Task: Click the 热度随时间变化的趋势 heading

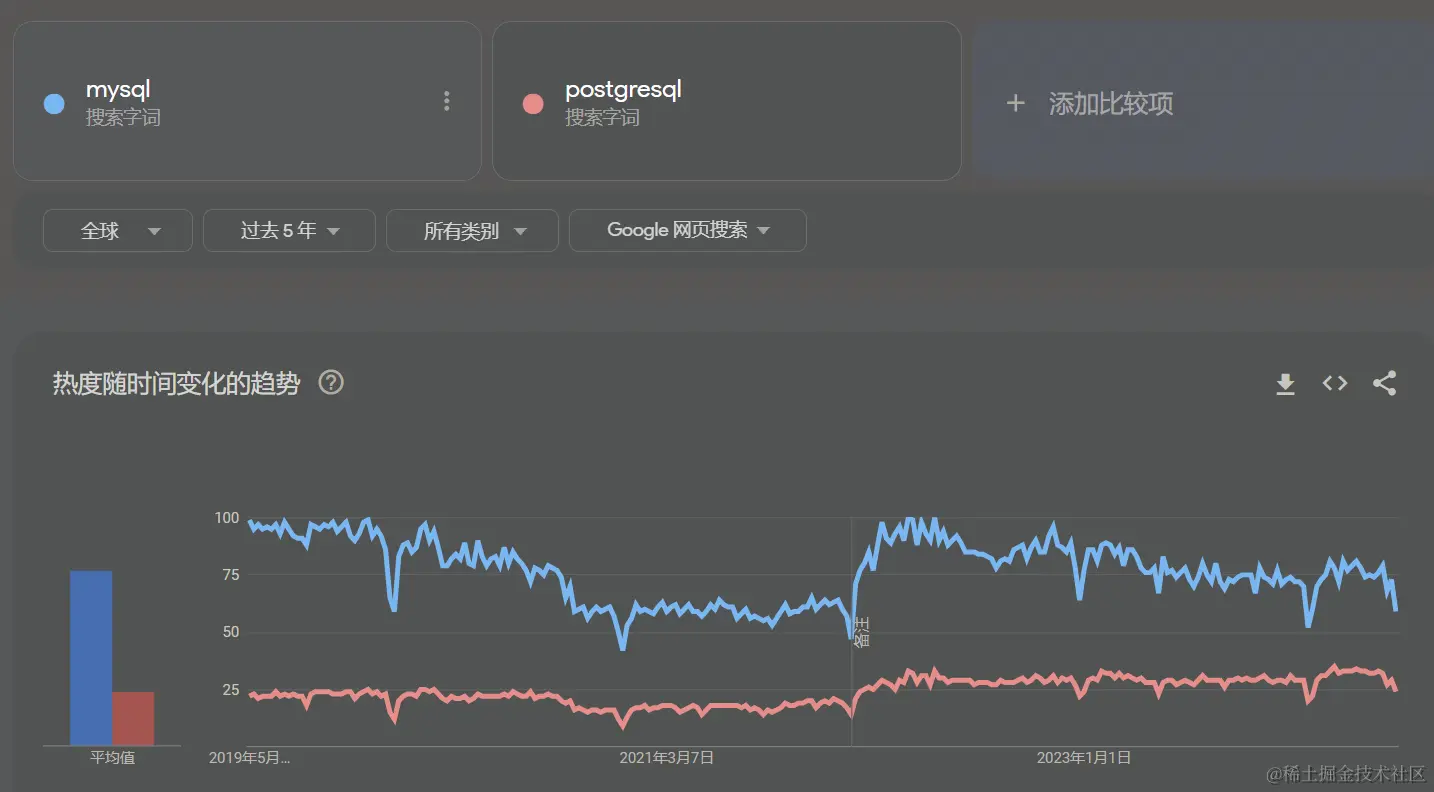Action: tap(176, 384)
